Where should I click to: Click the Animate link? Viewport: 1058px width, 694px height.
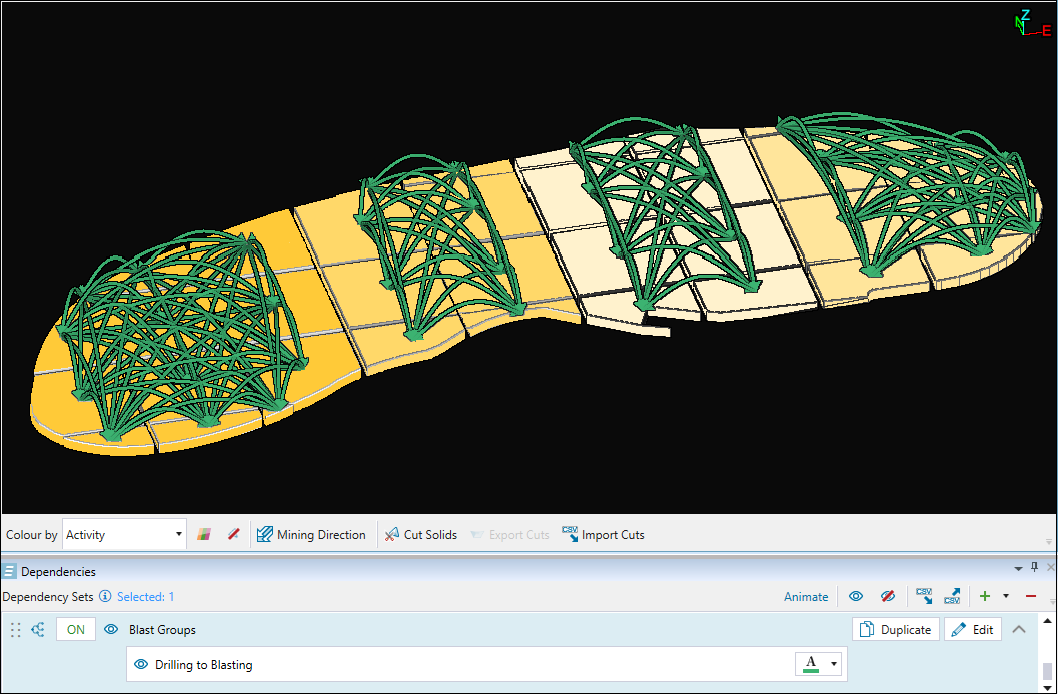tap(806, 597)
